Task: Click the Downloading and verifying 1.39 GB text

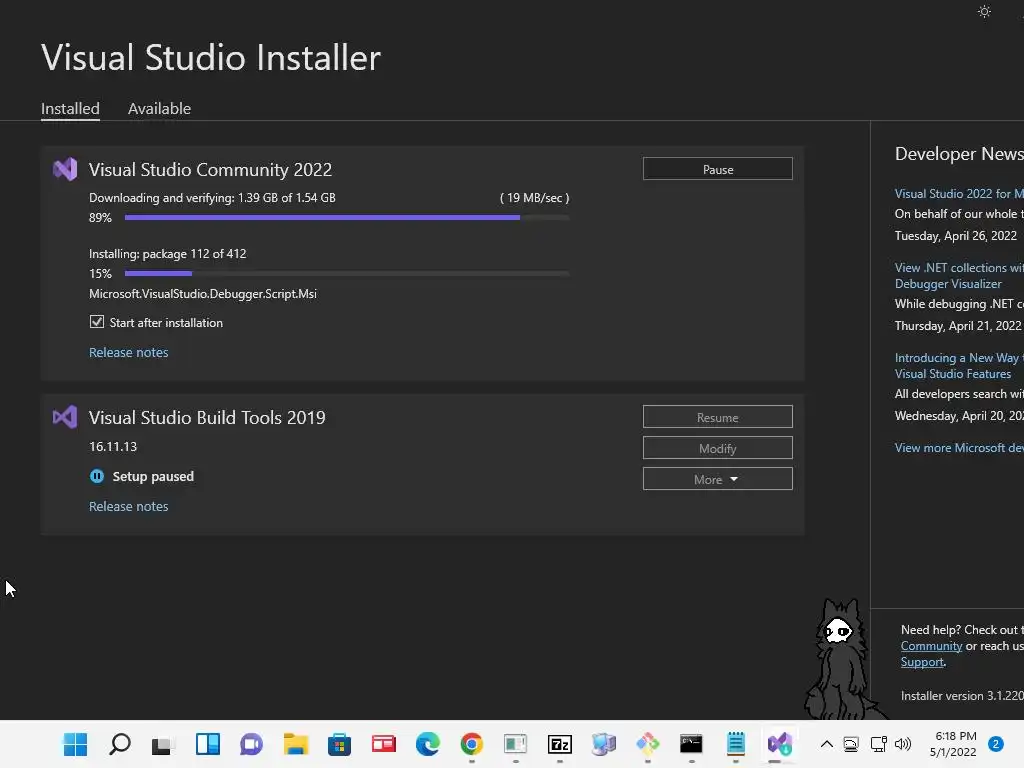Action: click(212, 198)
